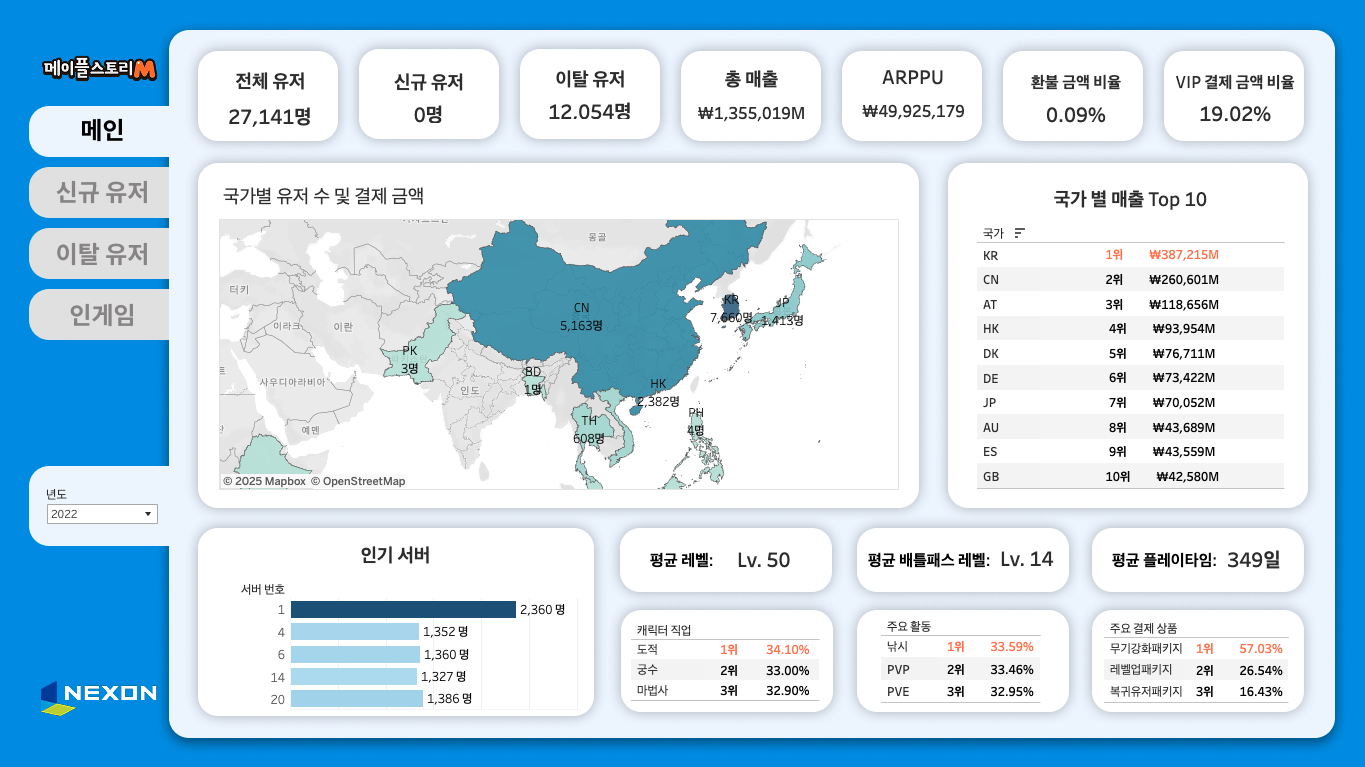
Task: Click the NEXON logo
Action: click(99, 697)
